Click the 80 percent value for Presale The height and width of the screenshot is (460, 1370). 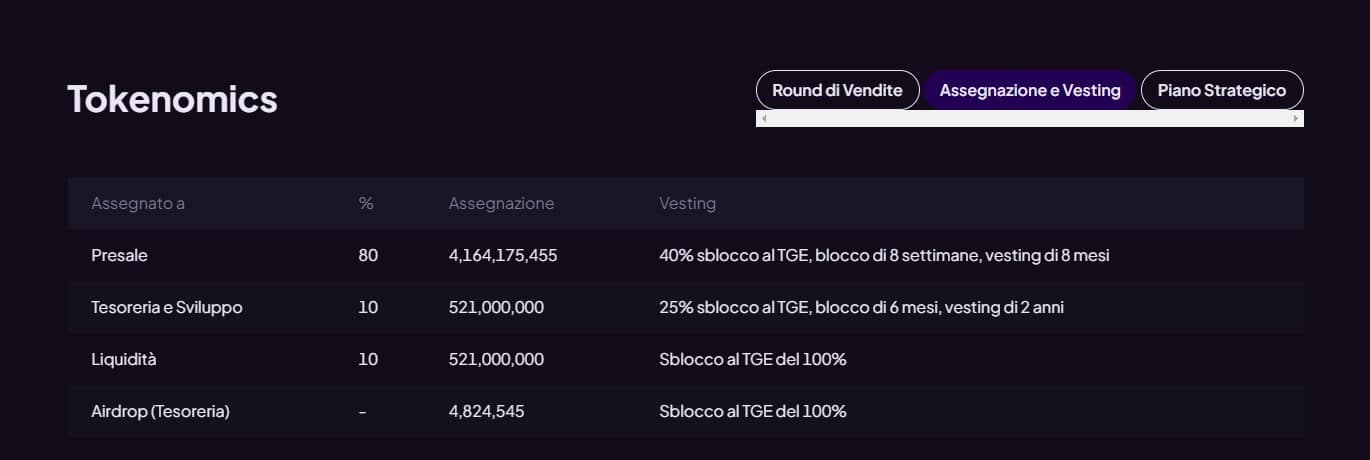click(368, 255)
